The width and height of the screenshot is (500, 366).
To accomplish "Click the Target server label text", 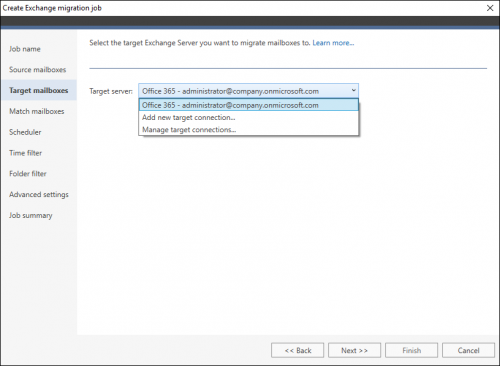I will coord(111,91).
